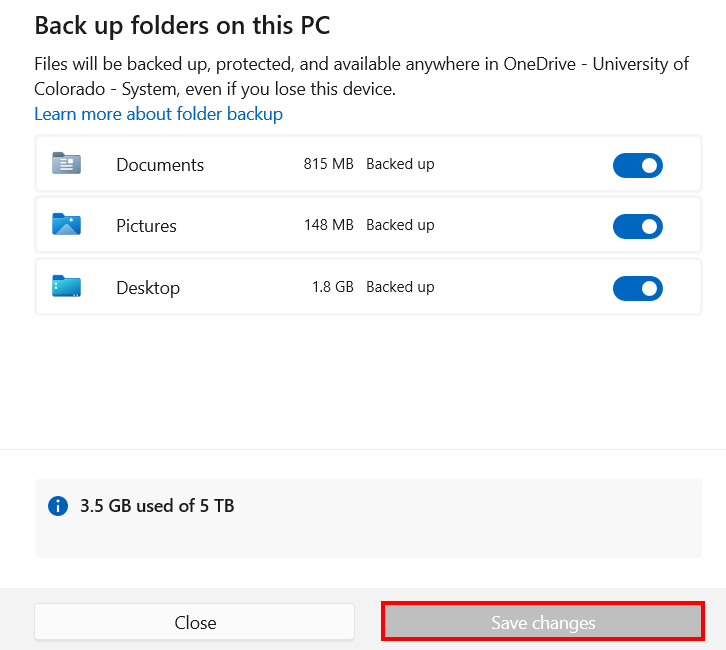Click the Desktop folder icon
The image size is (726, 650).
coord(66,287)
